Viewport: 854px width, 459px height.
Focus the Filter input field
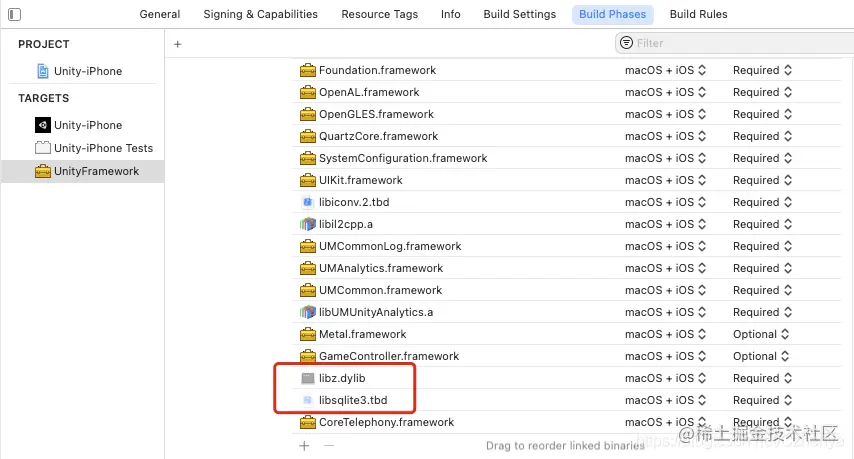point(735,43)
